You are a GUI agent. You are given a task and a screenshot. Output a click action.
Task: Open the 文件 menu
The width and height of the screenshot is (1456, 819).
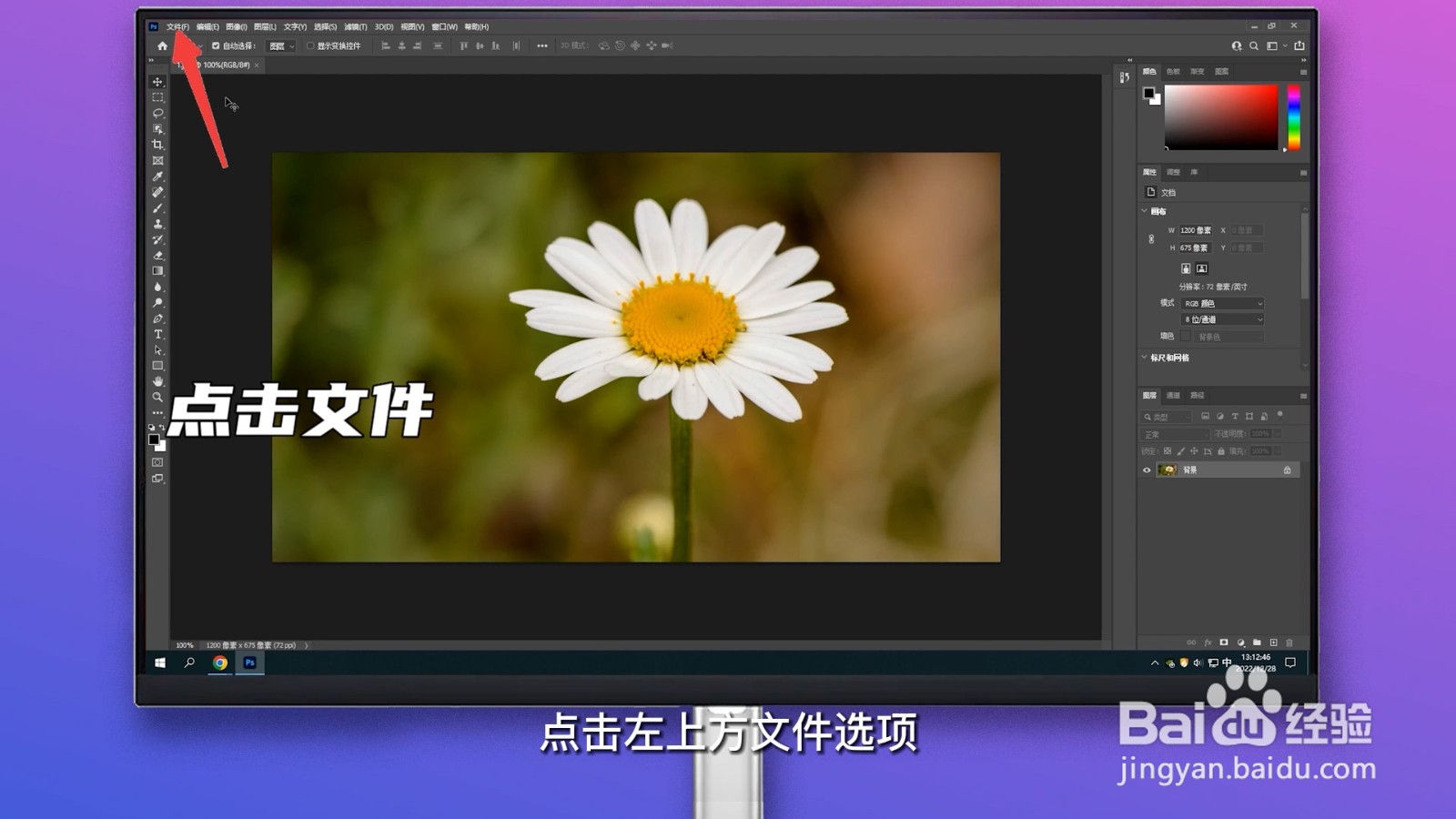coord(177,26)
